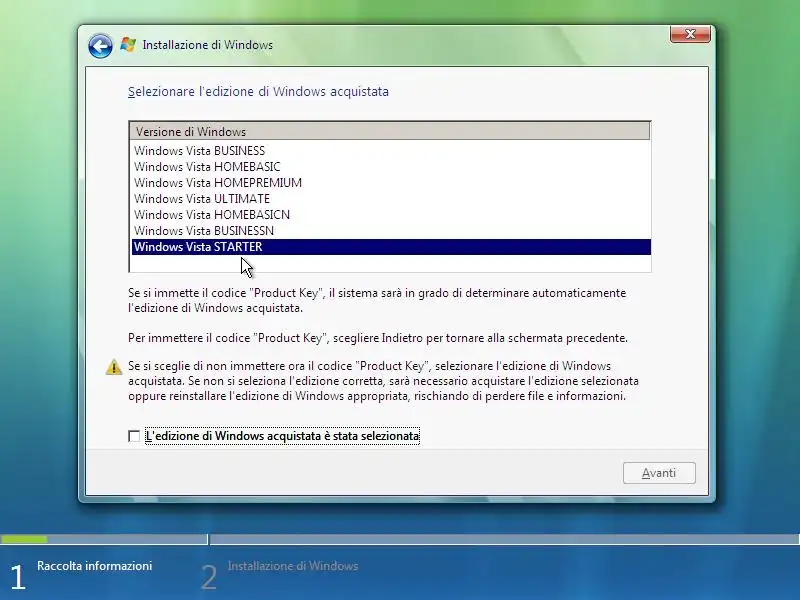
Task: Select Windows Vista BUSINESS edition
Action: pyautogui.click(x=391, y=151)
